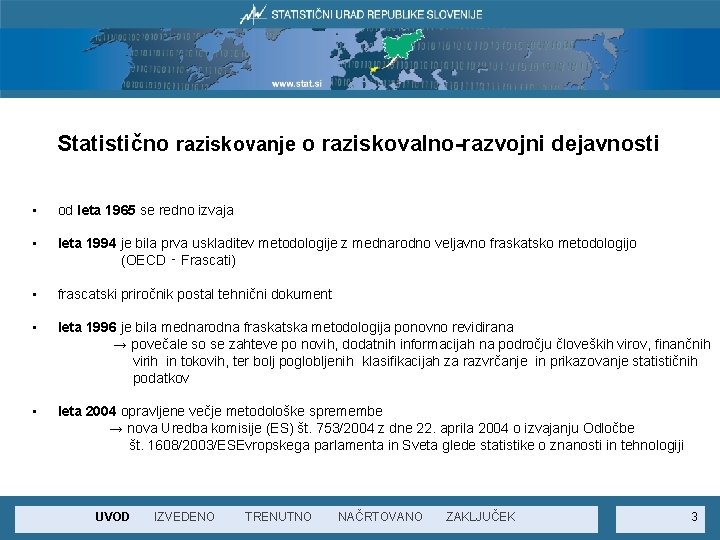Click the 'leta 1994' bullet line
Viewport: 720px width, 540px height.
point(347,243)
